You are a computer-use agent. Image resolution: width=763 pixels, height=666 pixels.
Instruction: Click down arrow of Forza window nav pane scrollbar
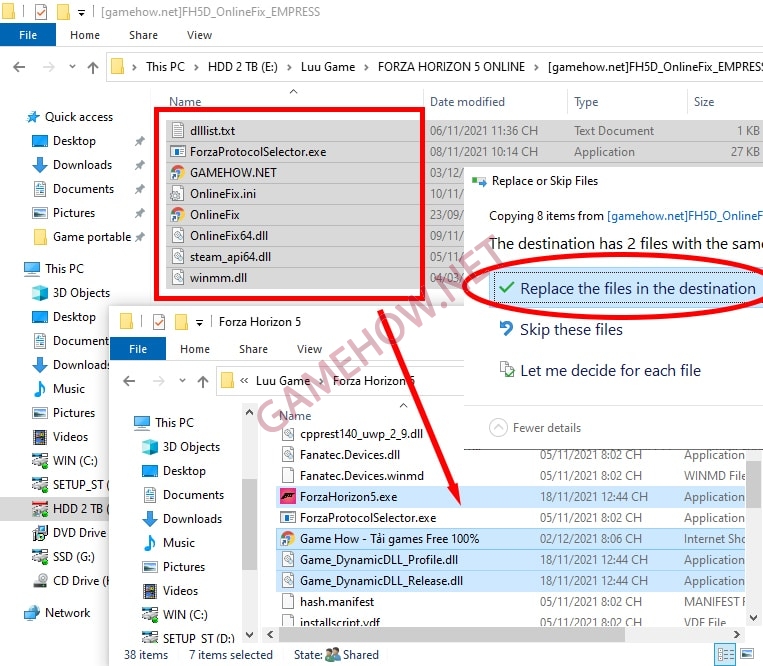[250, 634]
